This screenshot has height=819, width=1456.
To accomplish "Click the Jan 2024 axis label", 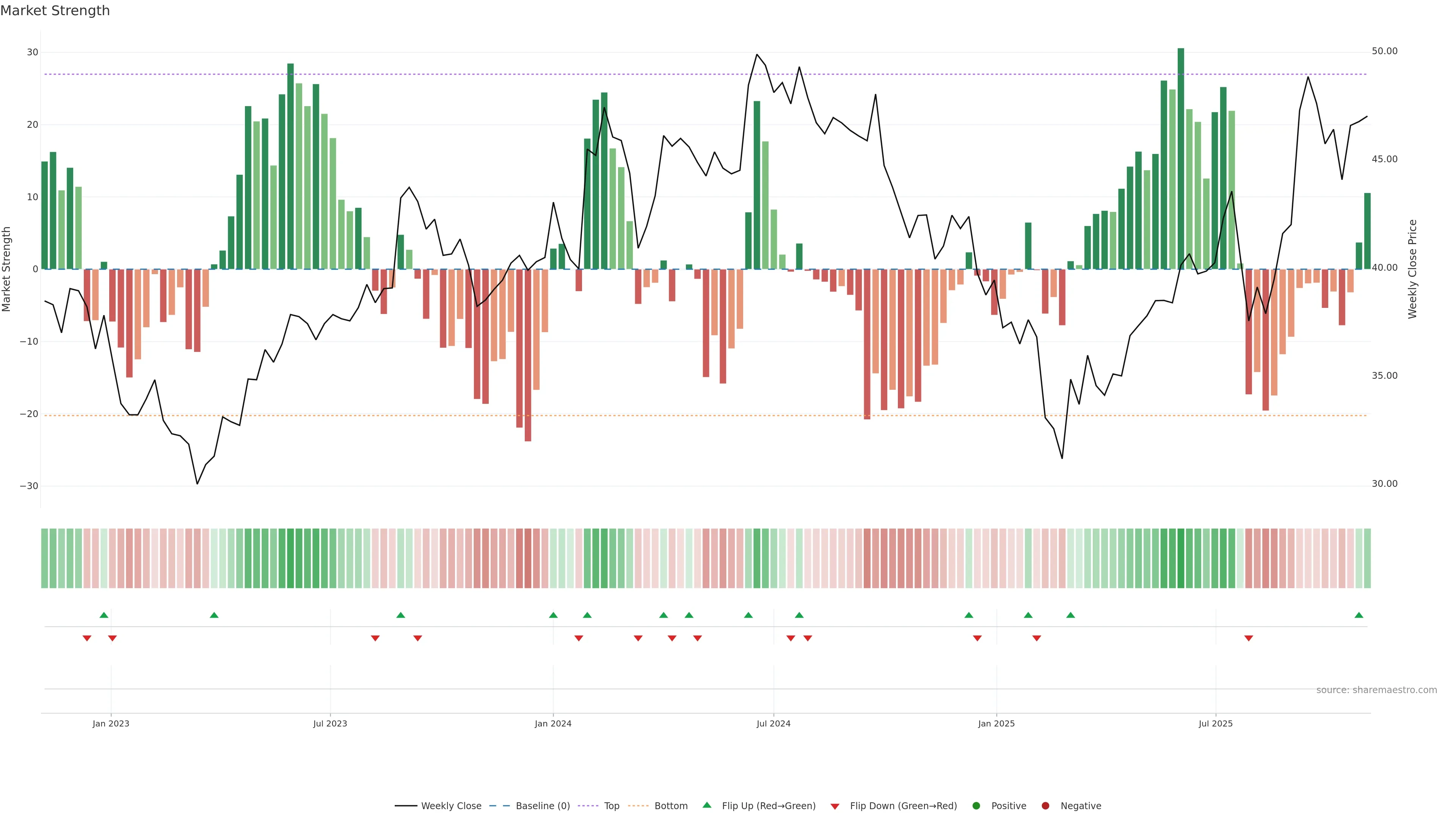I will [553, 723].
